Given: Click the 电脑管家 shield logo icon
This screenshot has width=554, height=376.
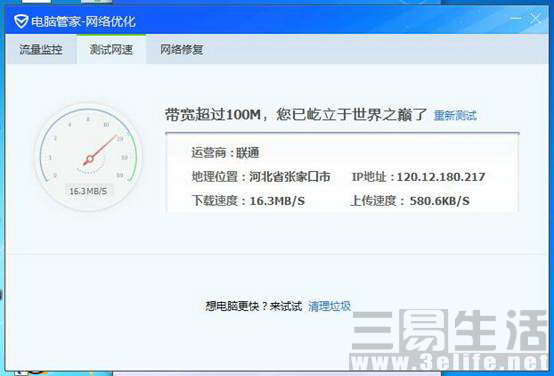Looking at the screenshot, I should [x=21, y=22].
